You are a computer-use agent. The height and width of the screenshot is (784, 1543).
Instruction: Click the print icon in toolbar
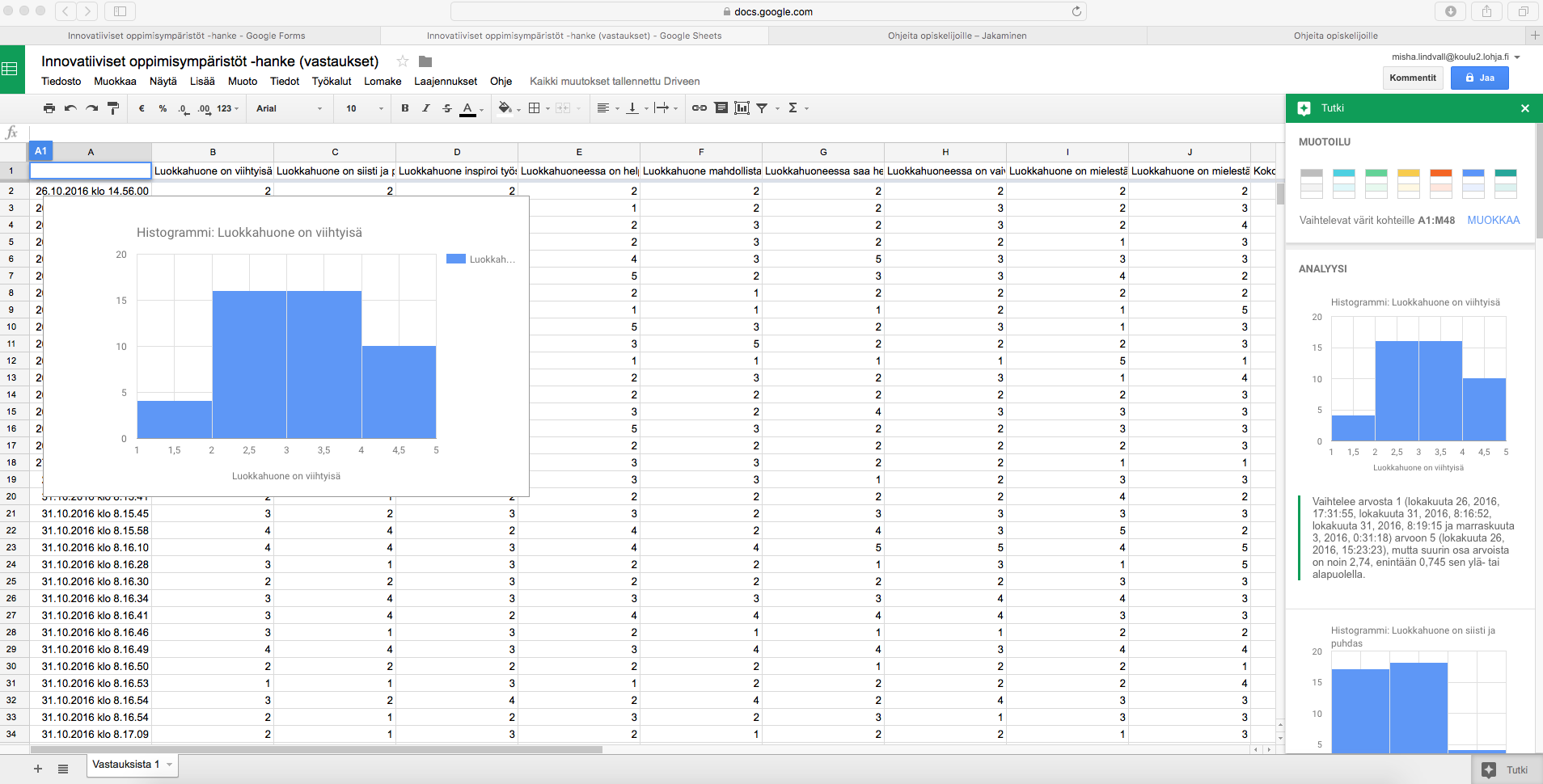click(x=49, y=108)
